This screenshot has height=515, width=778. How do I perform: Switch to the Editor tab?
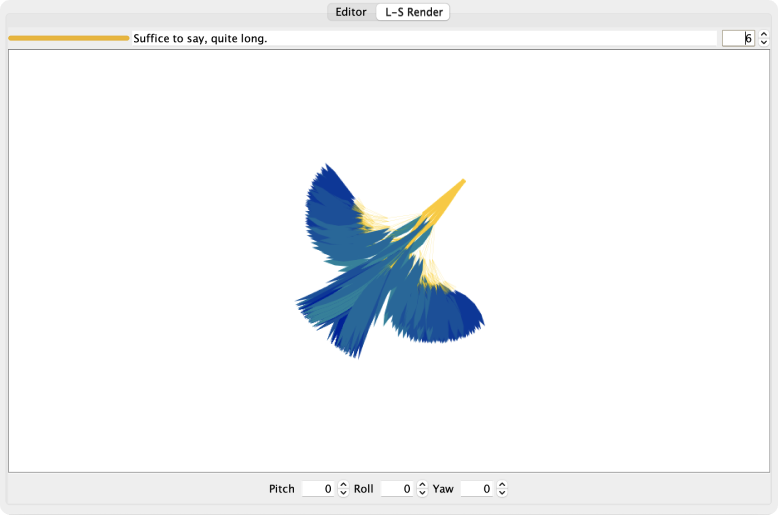[x=351, y=12]
